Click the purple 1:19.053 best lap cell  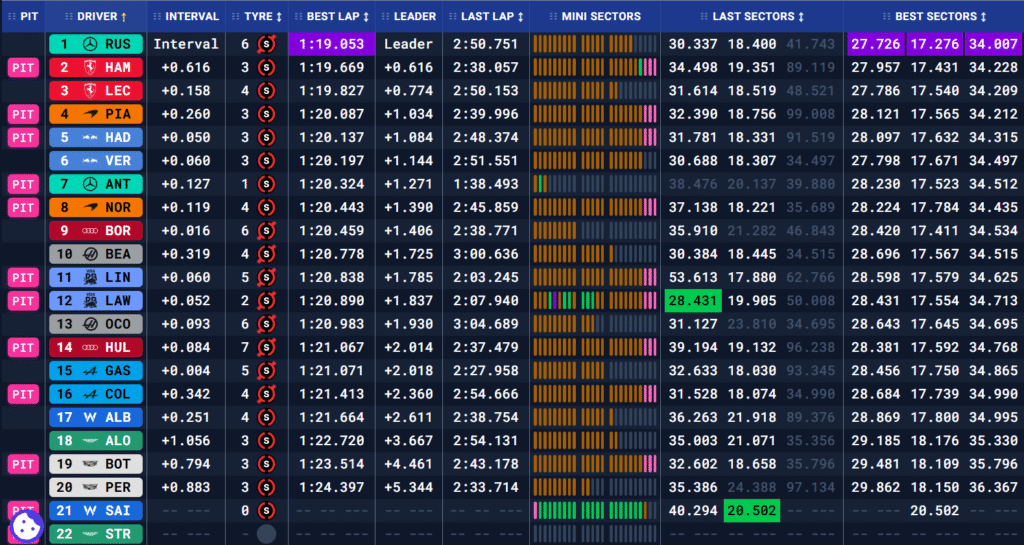pyautogui.click(x=331, y=44)
